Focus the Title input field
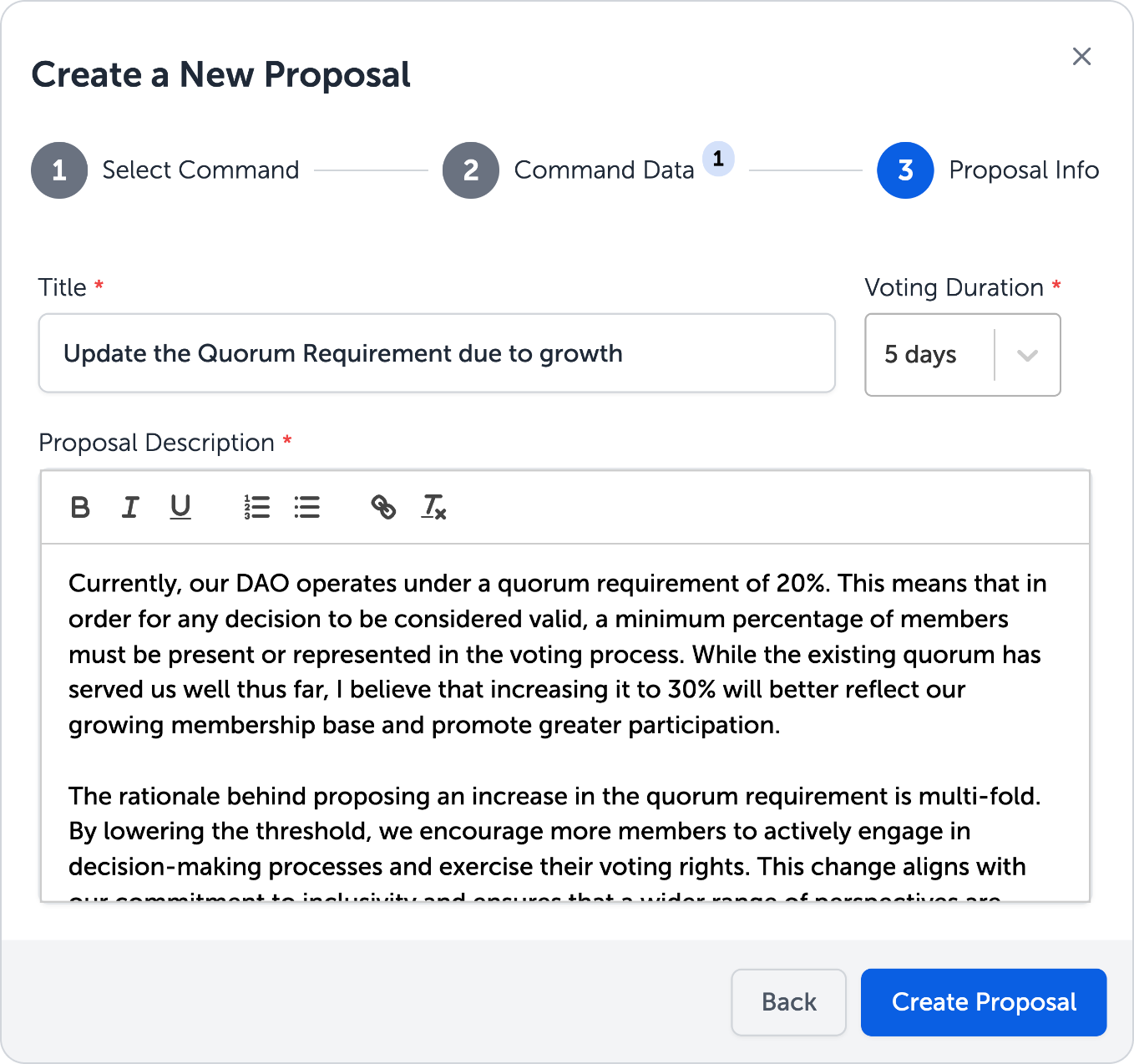Screen dimensions: 1134x1064 (436, 353)
